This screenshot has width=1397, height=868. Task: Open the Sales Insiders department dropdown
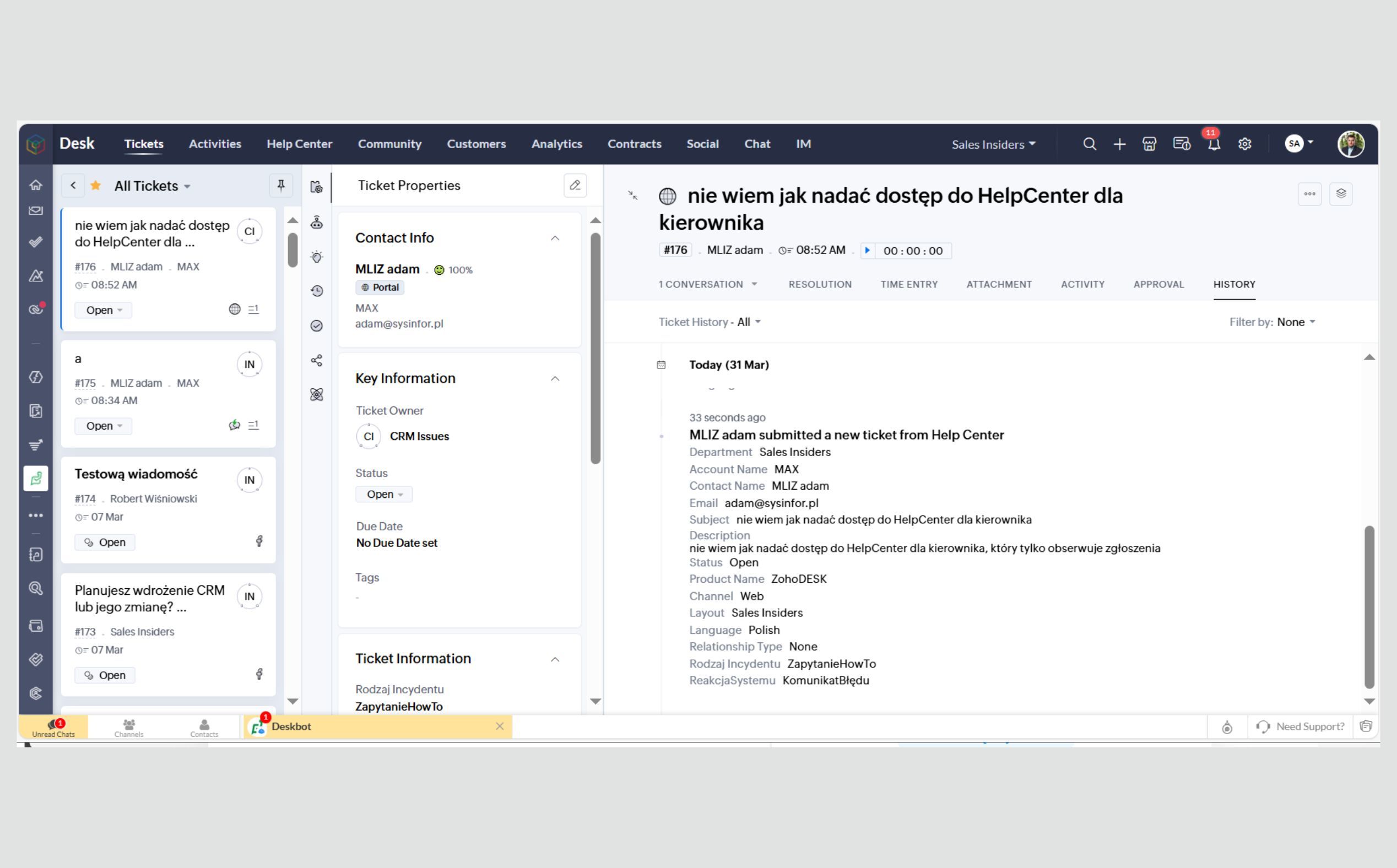[x=993, y=144]
